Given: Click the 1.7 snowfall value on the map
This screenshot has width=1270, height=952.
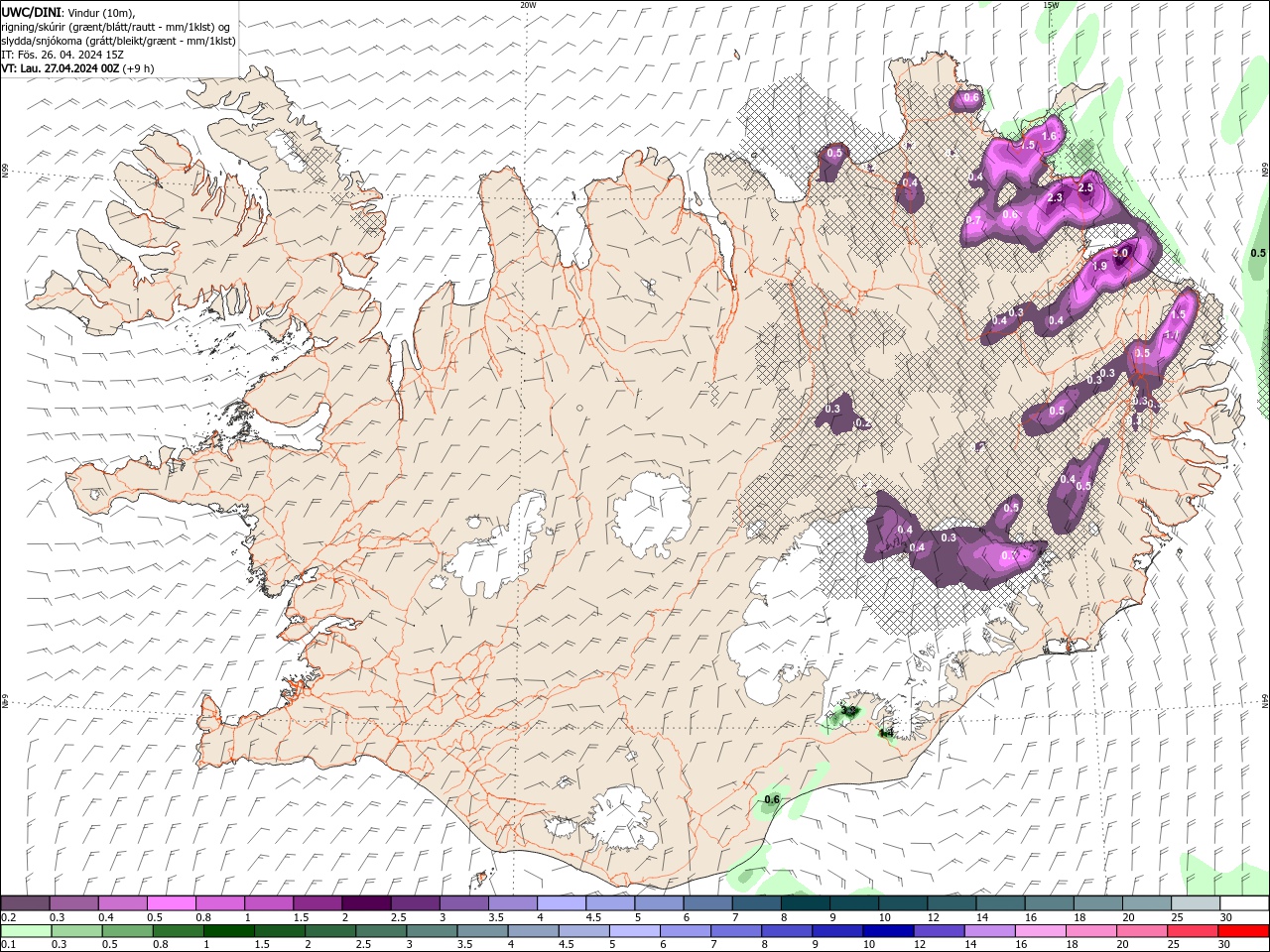Looking at the screenshot, I should point(1170,335).
